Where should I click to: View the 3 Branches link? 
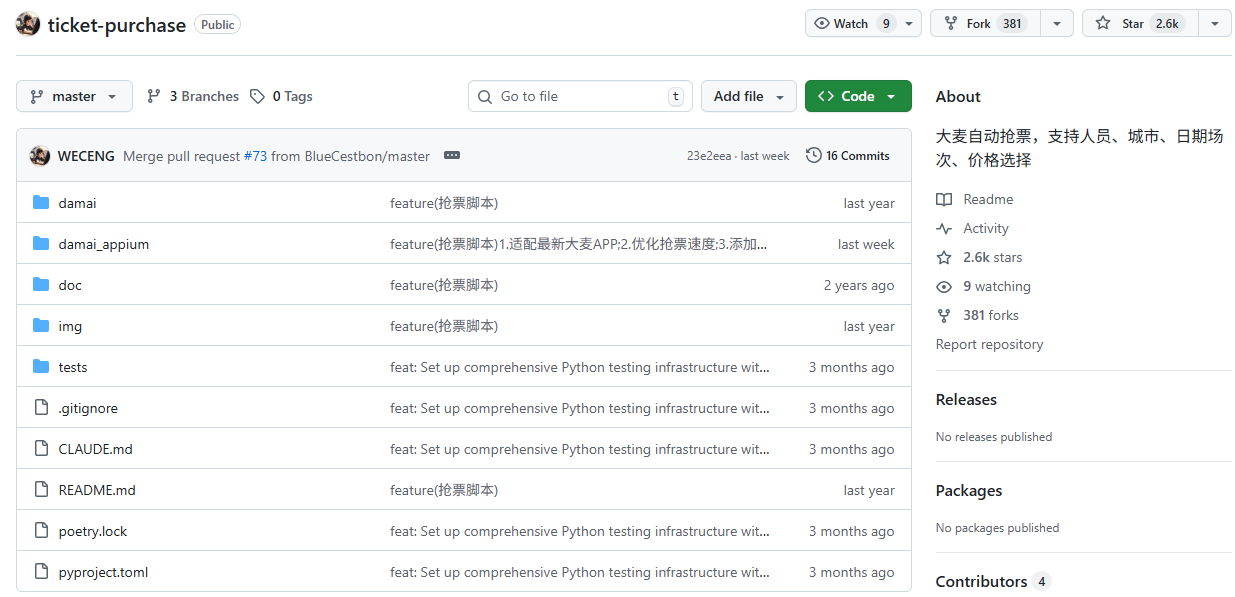(193, 96)
